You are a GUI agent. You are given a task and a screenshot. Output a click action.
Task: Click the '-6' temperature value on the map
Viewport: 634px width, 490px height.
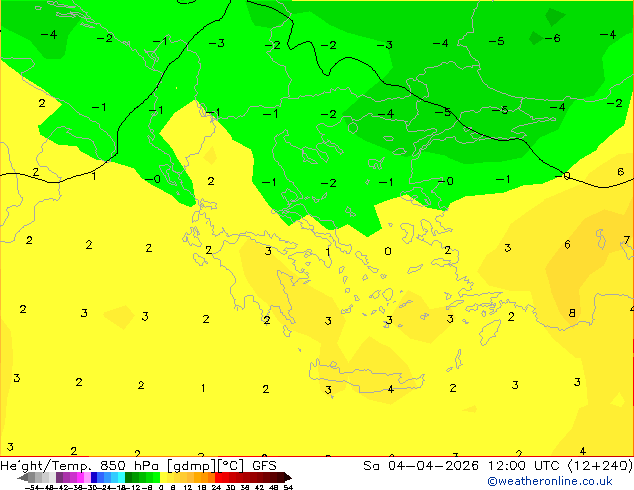tap(552, 38)
